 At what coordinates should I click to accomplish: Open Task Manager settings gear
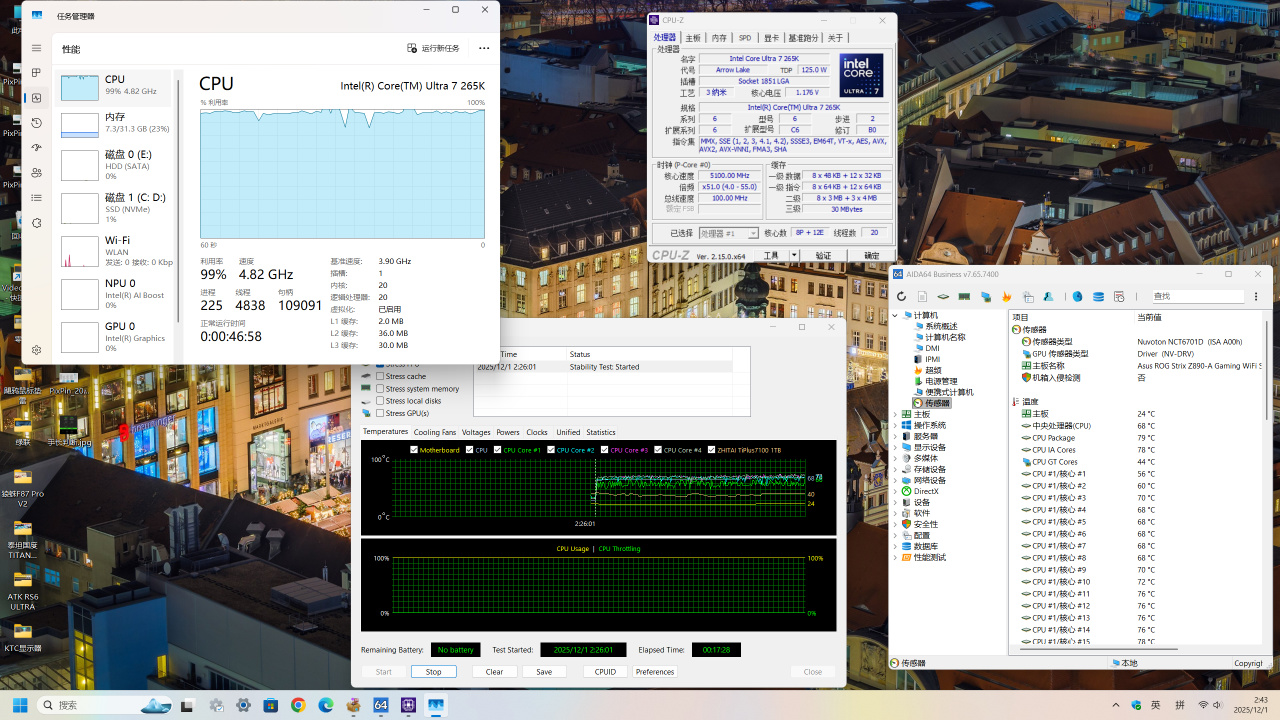(x=36, y=350)
